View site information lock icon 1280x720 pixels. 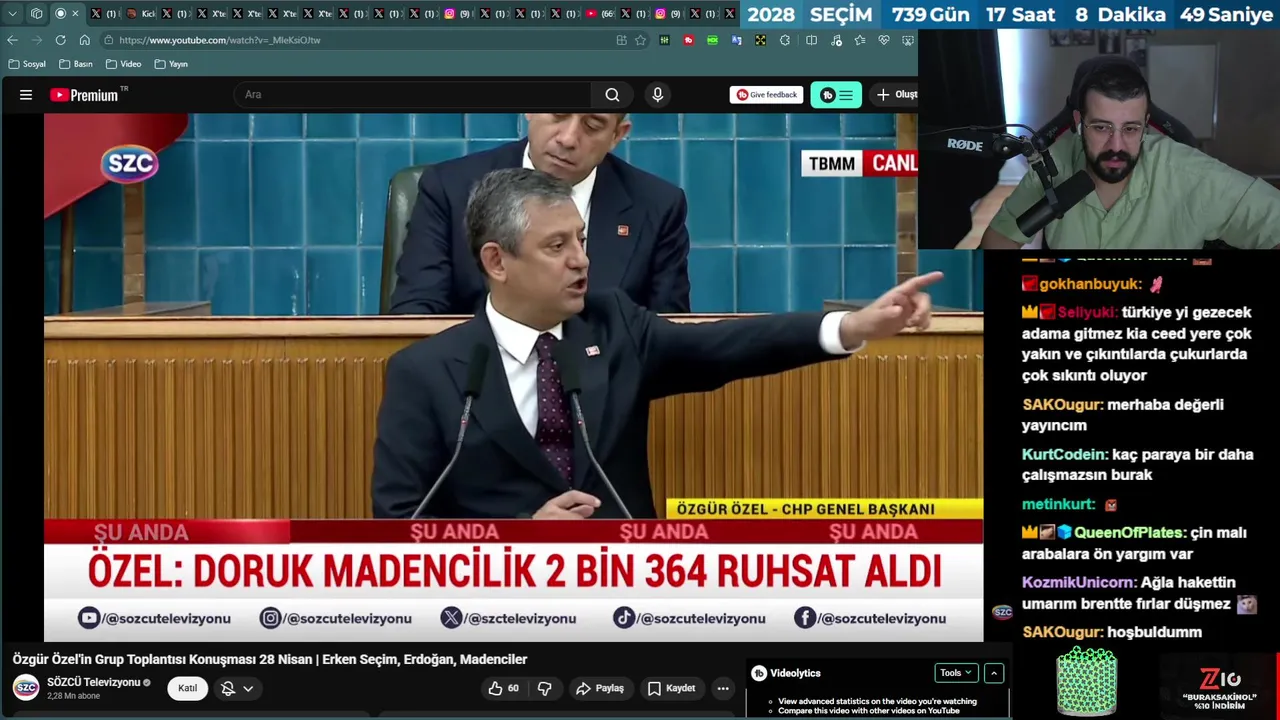(x=108, y=40)
